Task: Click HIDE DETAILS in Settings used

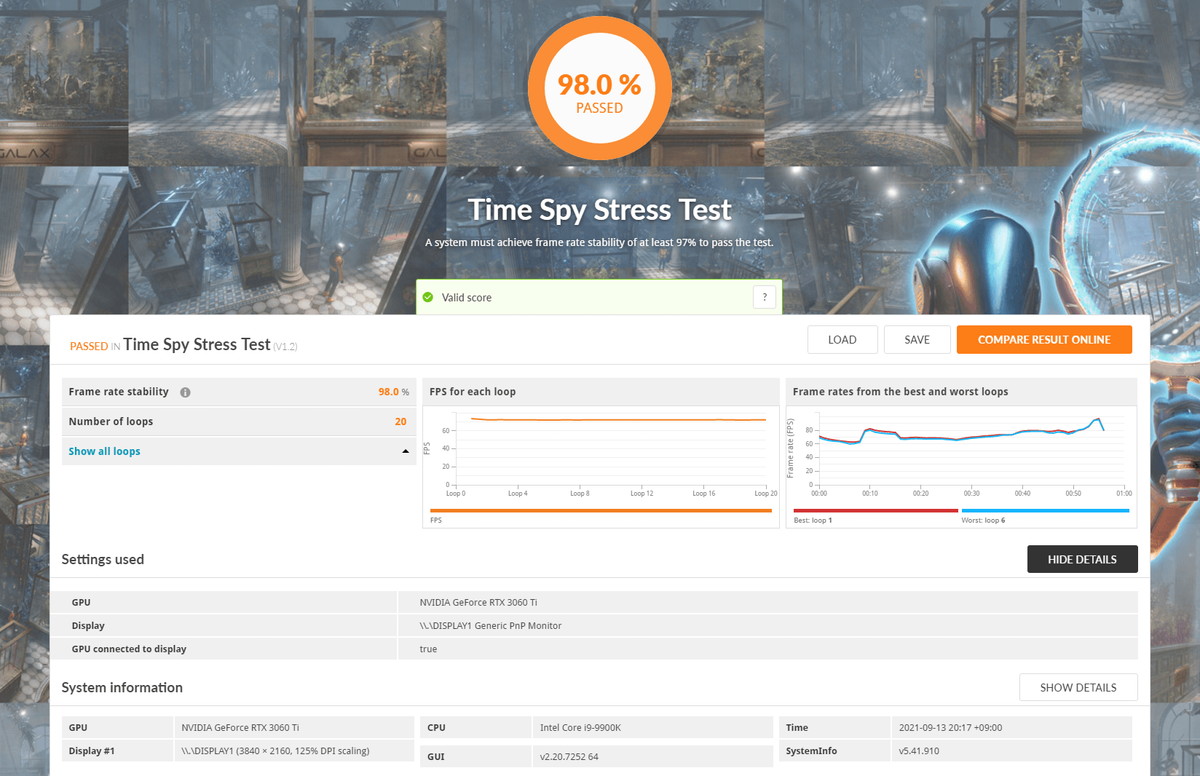Action: coord(1082,559)
